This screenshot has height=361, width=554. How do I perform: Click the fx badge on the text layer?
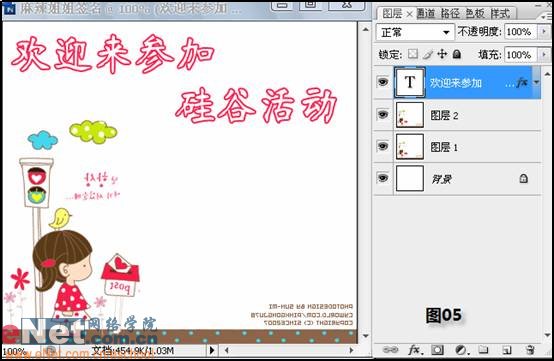point(522,83)
